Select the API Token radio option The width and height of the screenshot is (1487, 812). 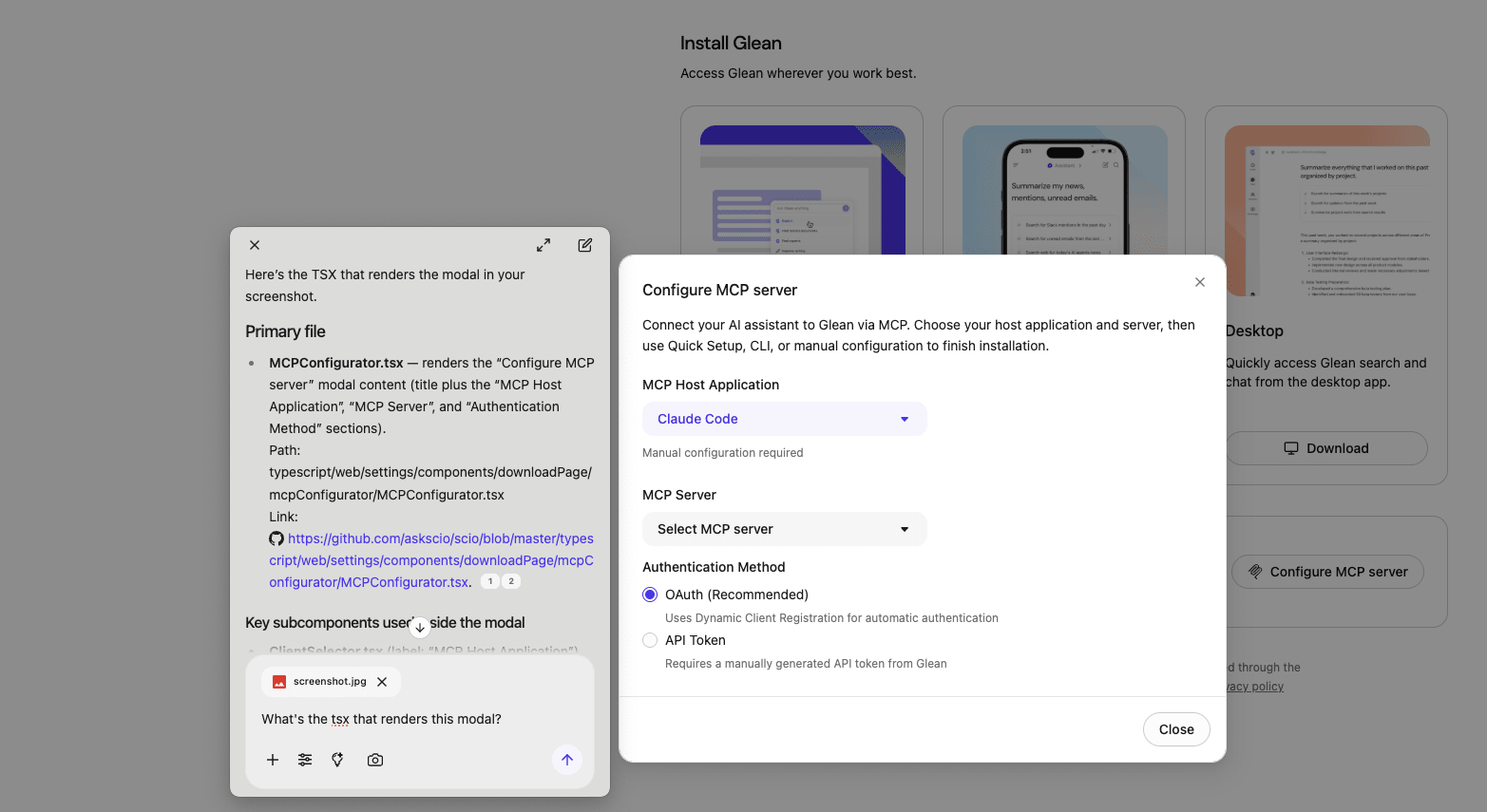pos(650,640)
